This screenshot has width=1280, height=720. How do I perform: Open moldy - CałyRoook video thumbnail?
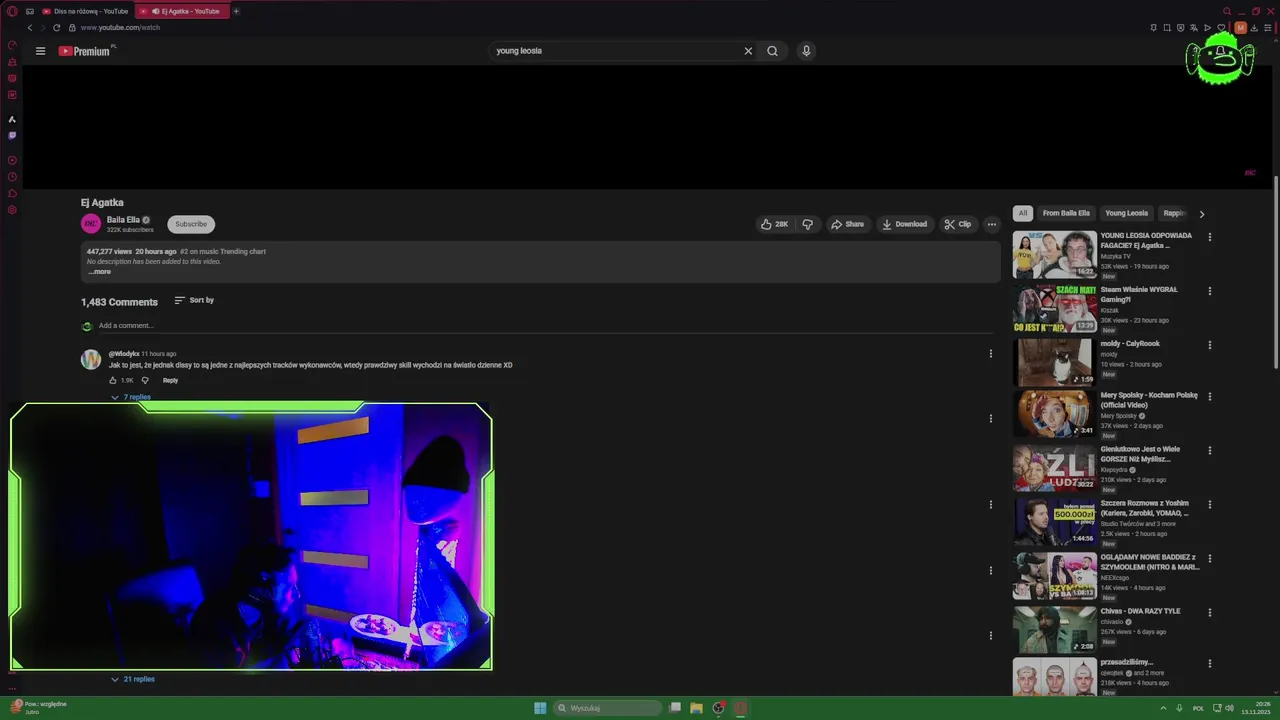click(x=1054, y=362)
